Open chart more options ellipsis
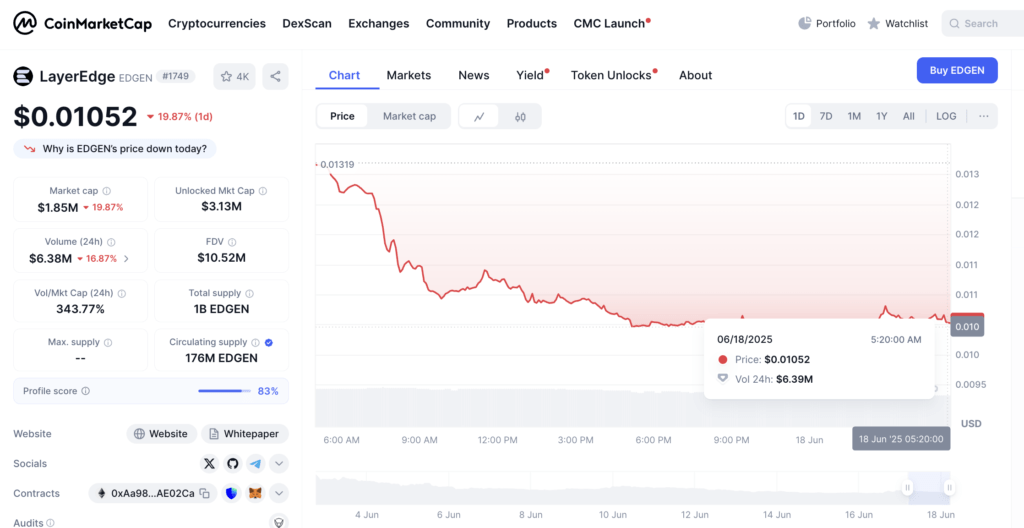Viewport: 1024px width, 528px height. [984, 116]
